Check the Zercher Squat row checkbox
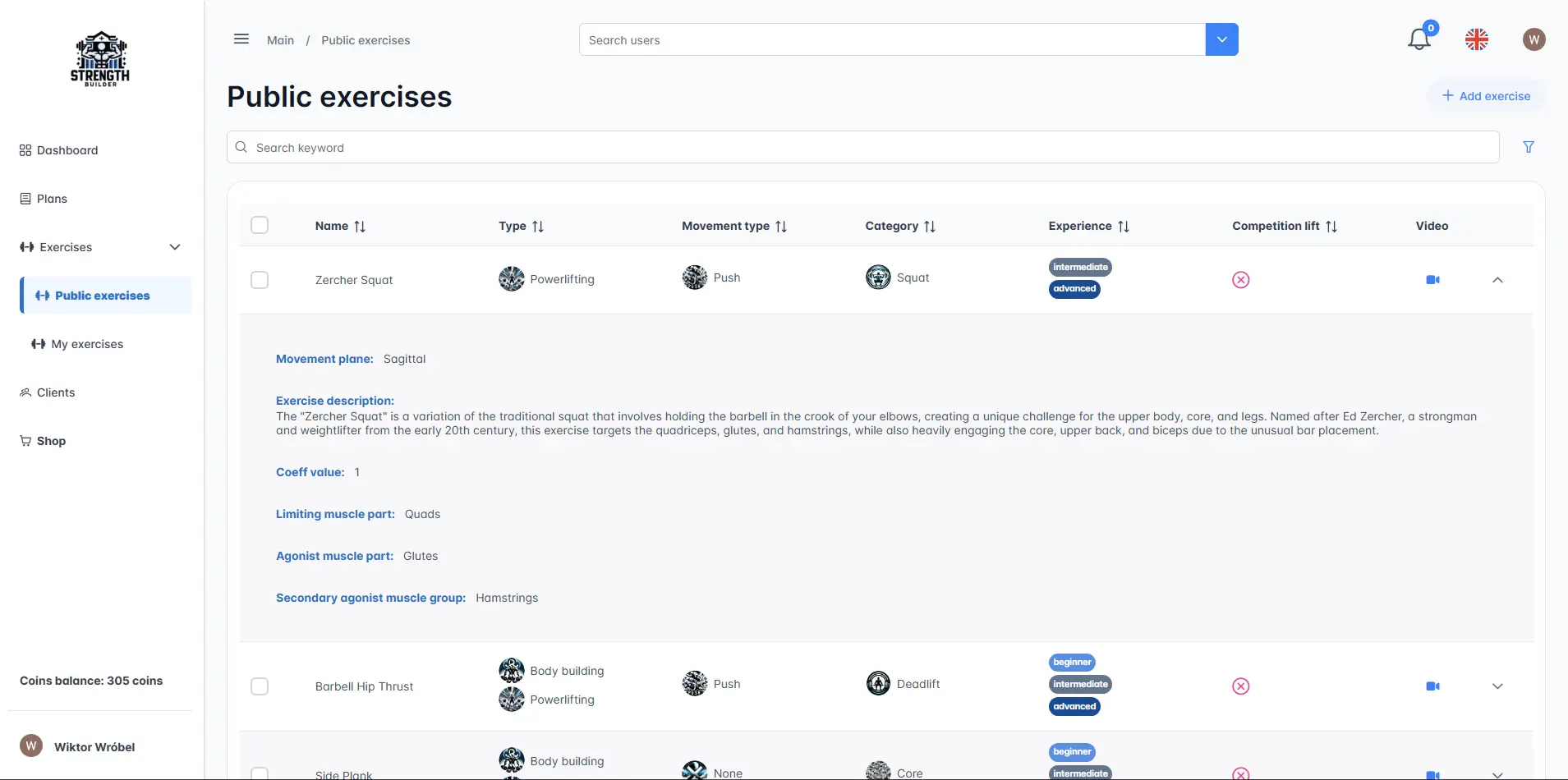Image resolution: width=1568 pixels, height=780 pixels. point(260,280)
